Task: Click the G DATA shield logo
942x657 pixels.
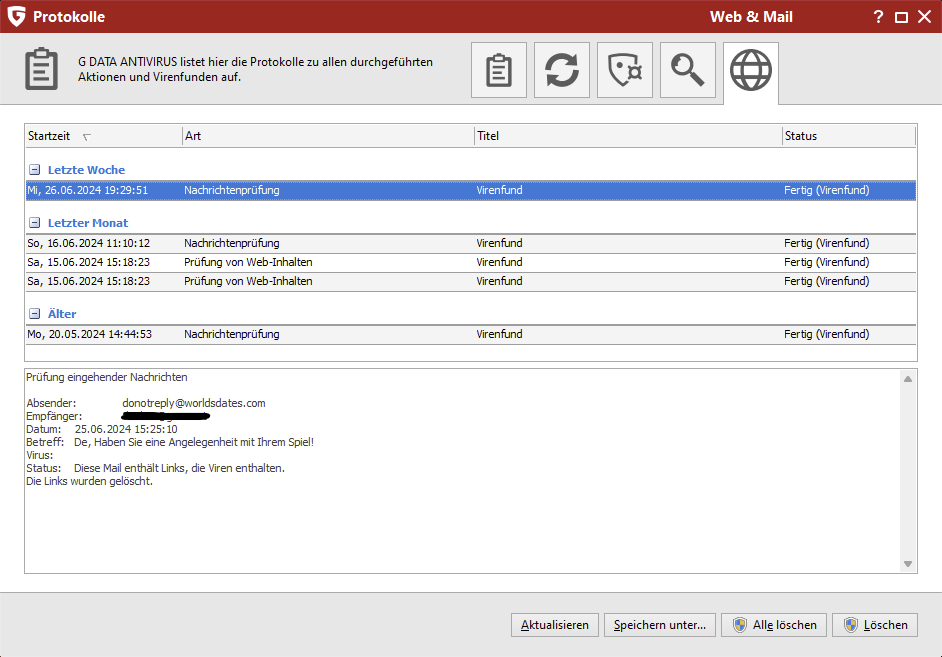Action: pyautogui.click(x=16, y=16)
